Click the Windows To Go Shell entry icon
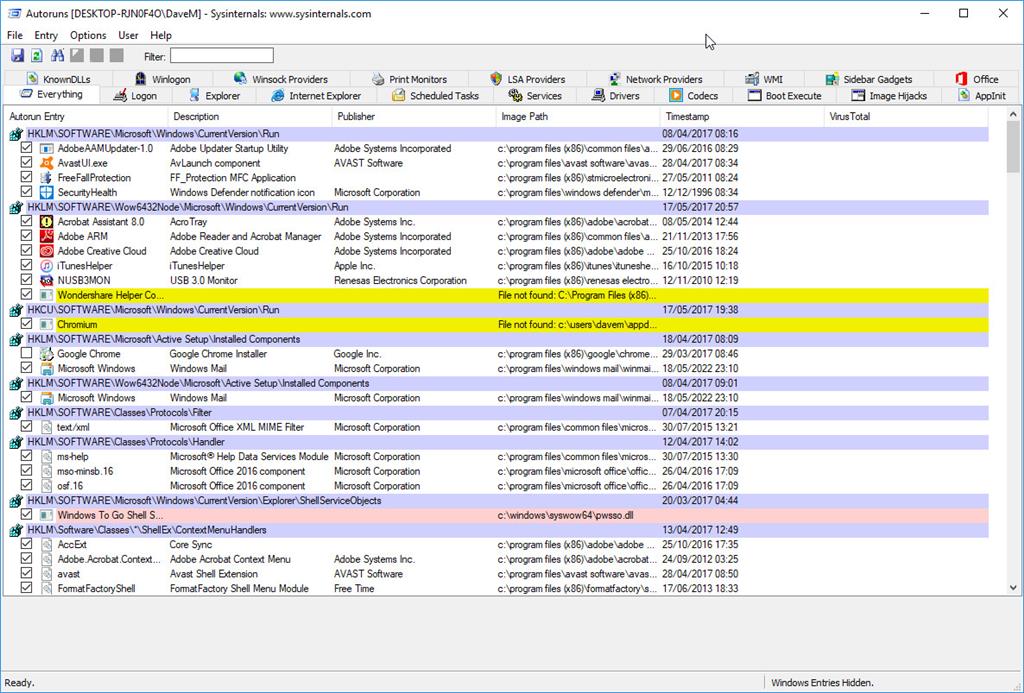Viewport: 1024px width, 693px height. click(x=46, y=515)
